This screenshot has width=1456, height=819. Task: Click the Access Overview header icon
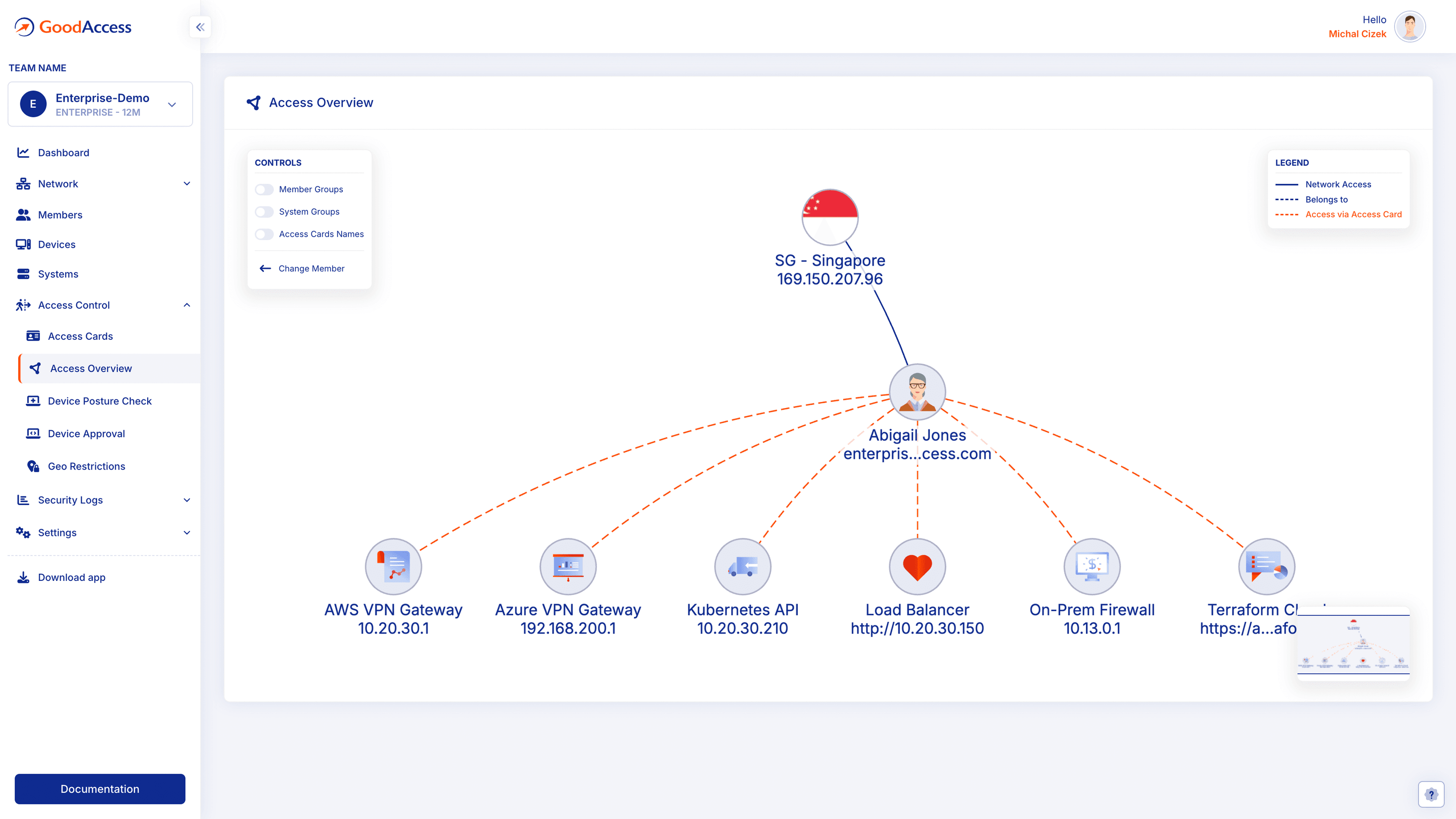click(254, 103)
